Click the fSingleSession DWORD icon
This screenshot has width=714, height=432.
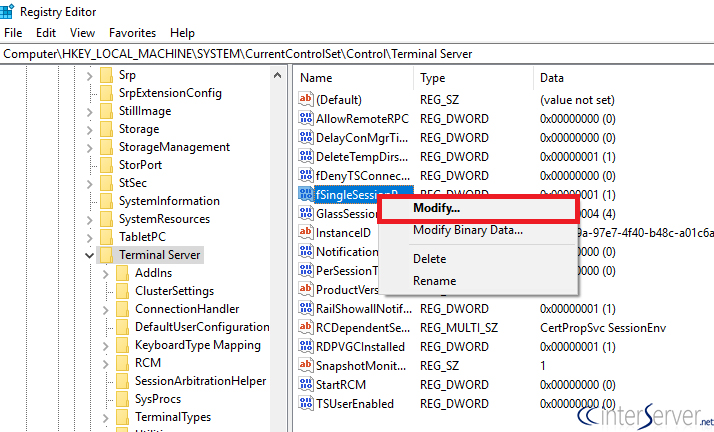click(306, 194)
